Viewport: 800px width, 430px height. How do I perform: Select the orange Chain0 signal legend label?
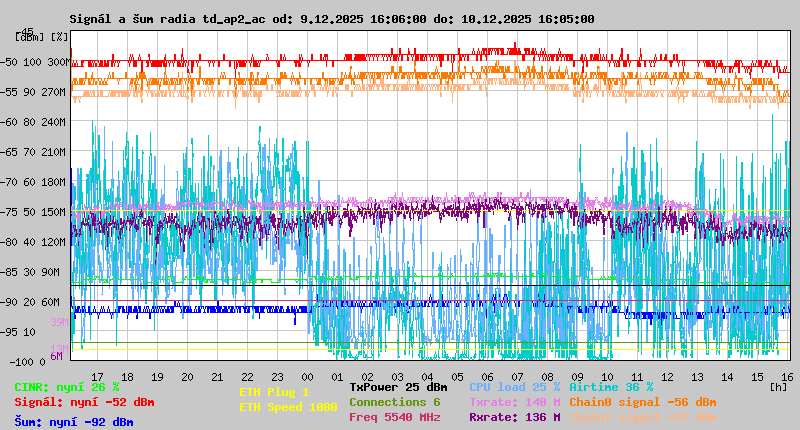(643, 401)
